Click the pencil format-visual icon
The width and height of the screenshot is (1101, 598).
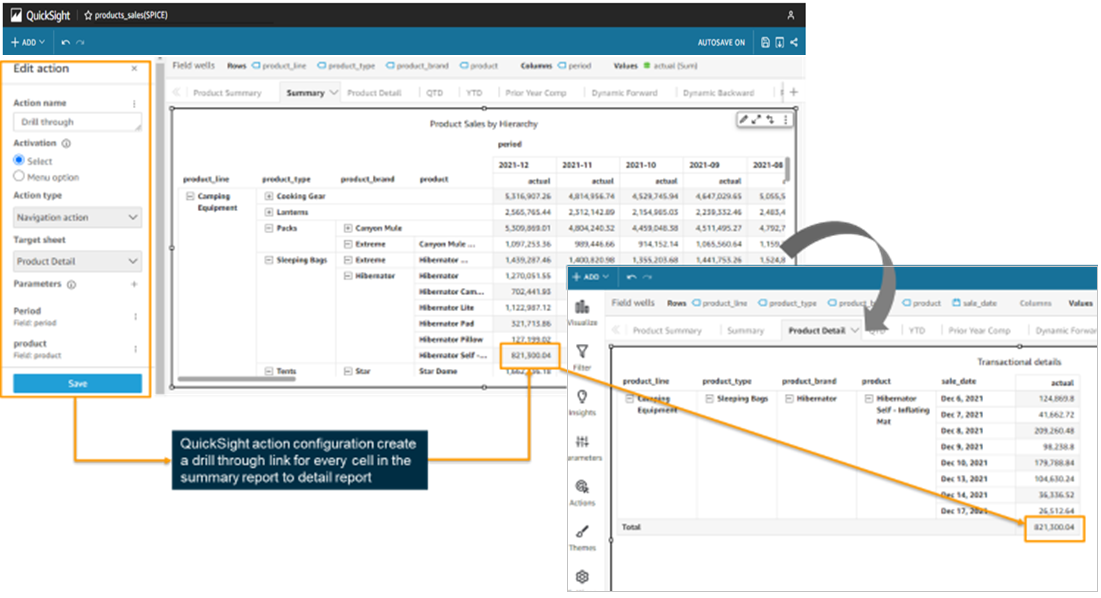tap(744, 119)
